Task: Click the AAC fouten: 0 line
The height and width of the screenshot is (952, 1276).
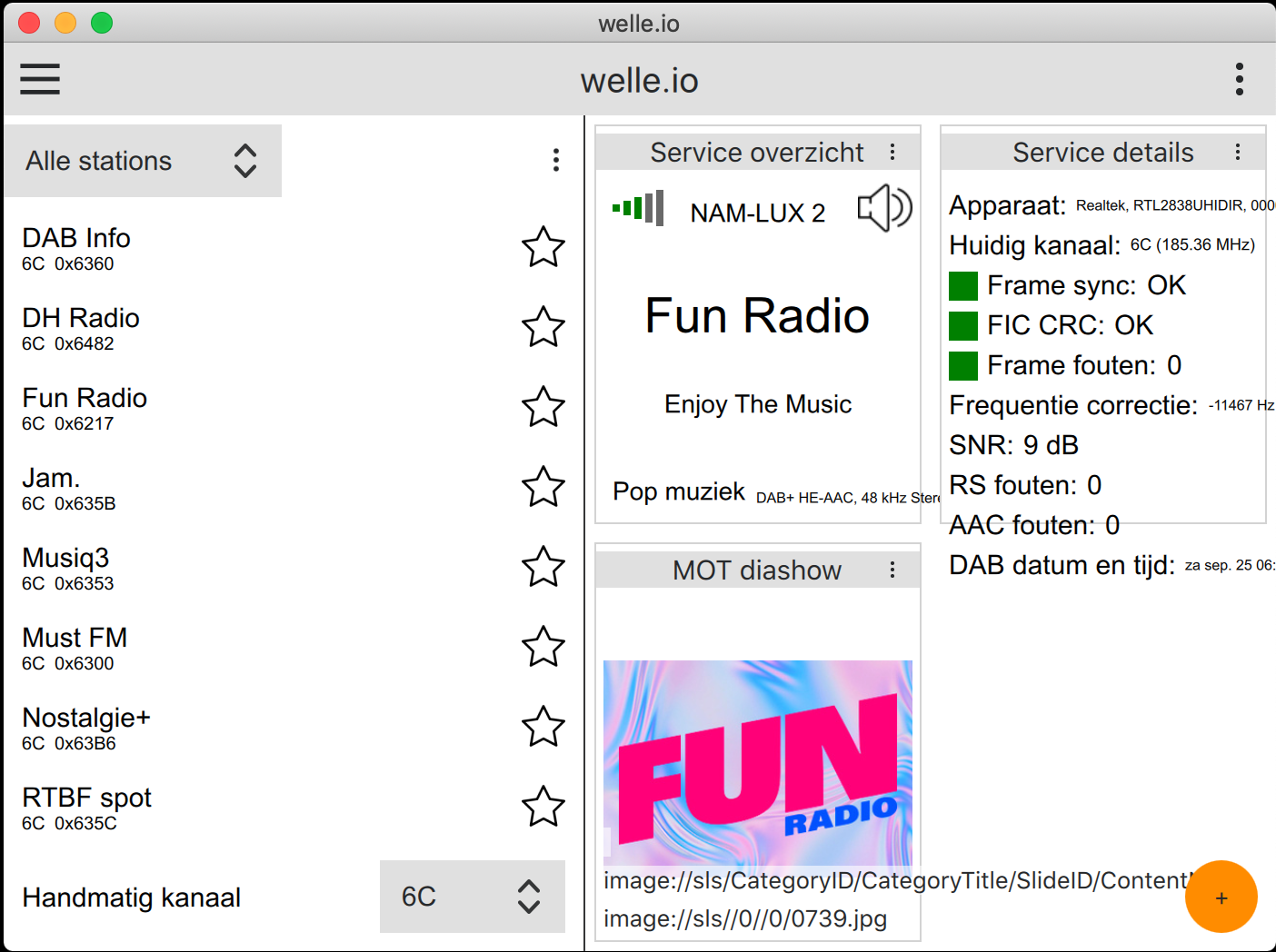Action: pyautogui.click(x=1034, y=525)
